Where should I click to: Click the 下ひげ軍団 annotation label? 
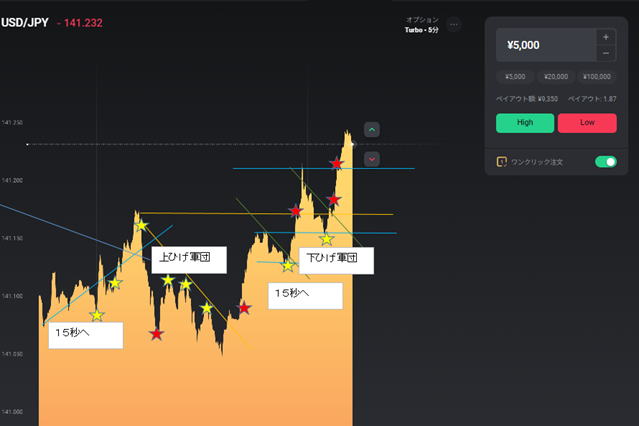point(335,258)
